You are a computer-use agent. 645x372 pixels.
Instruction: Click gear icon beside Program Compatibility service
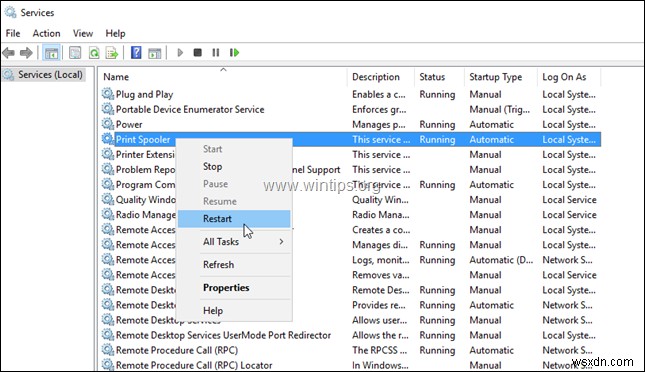click(x=108, y=184)
